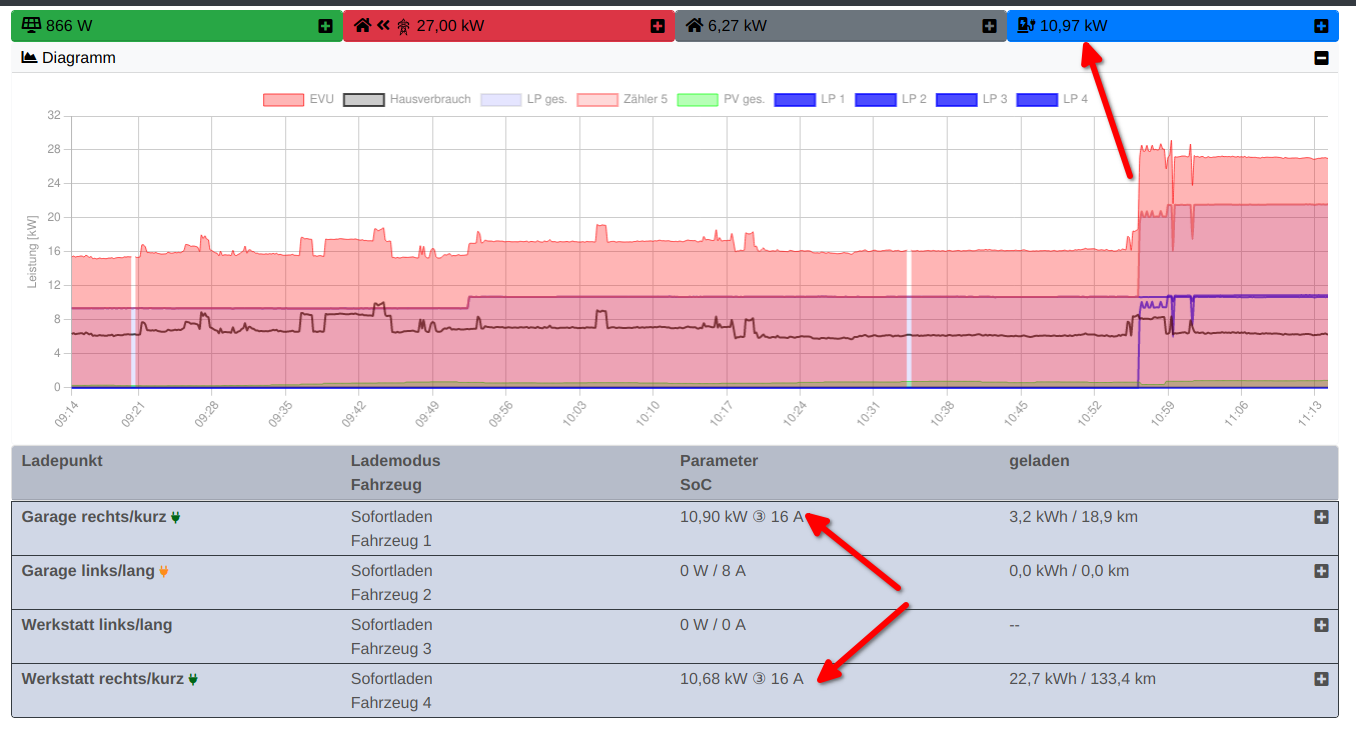Click orange plug icon of Garage links/lang
The height and width of the screenshot is (730, 1356).
tap(164, 571)
